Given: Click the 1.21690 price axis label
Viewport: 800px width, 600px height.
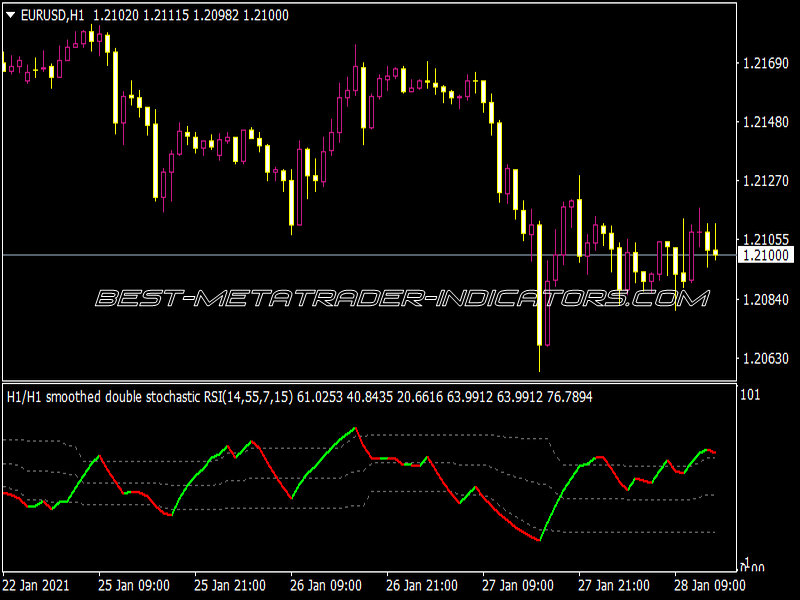Looking at the screenshot, I should 766,63.
